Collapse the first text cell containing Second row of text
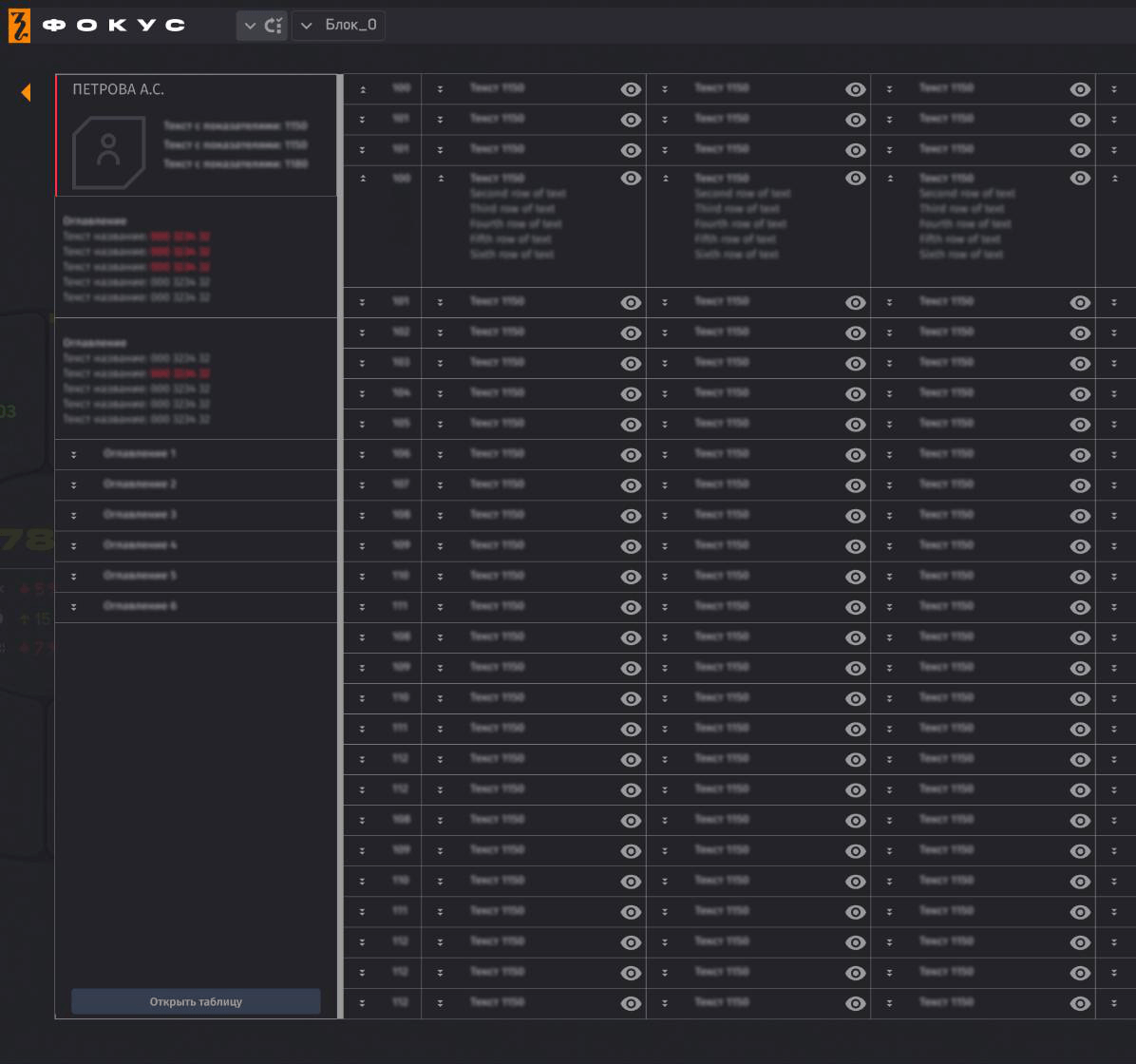Screen dimensions: 1136x1064 (x=441, y=179)
